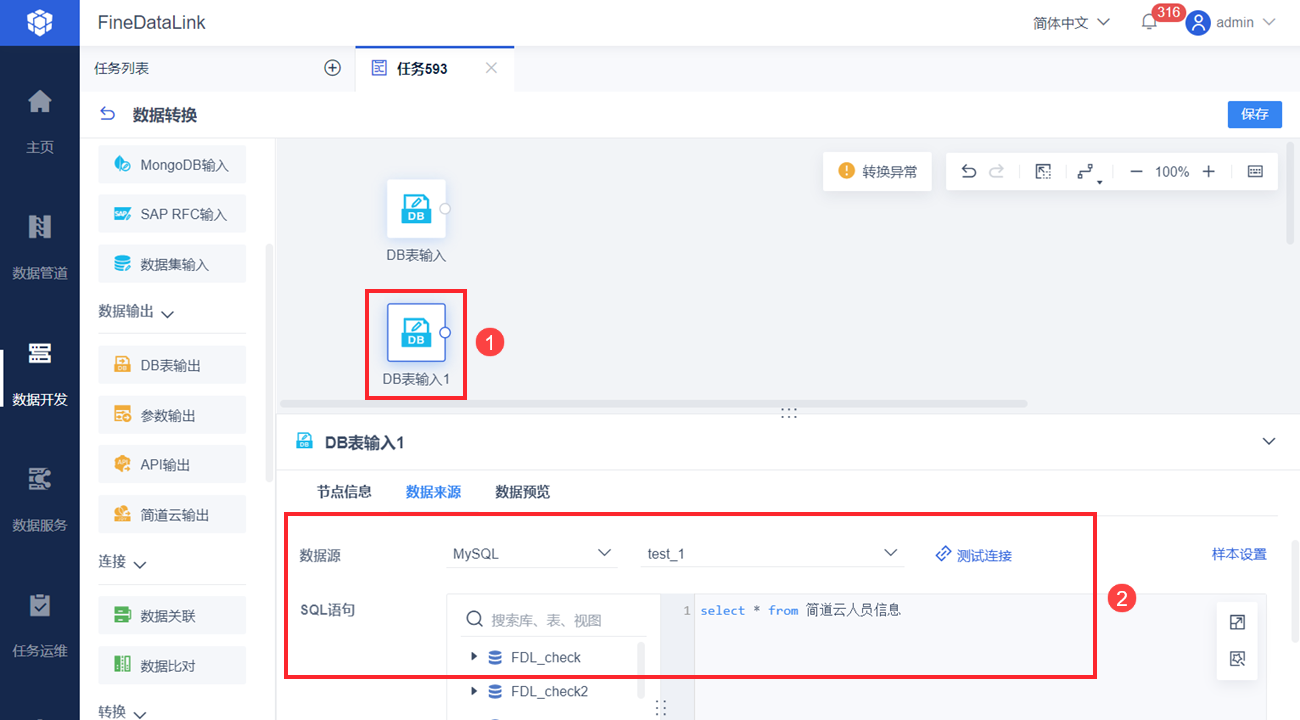The height and width of the screenshot is (720, 1300).
Task: Collapse the 连接 section
Action: [139, 564]
